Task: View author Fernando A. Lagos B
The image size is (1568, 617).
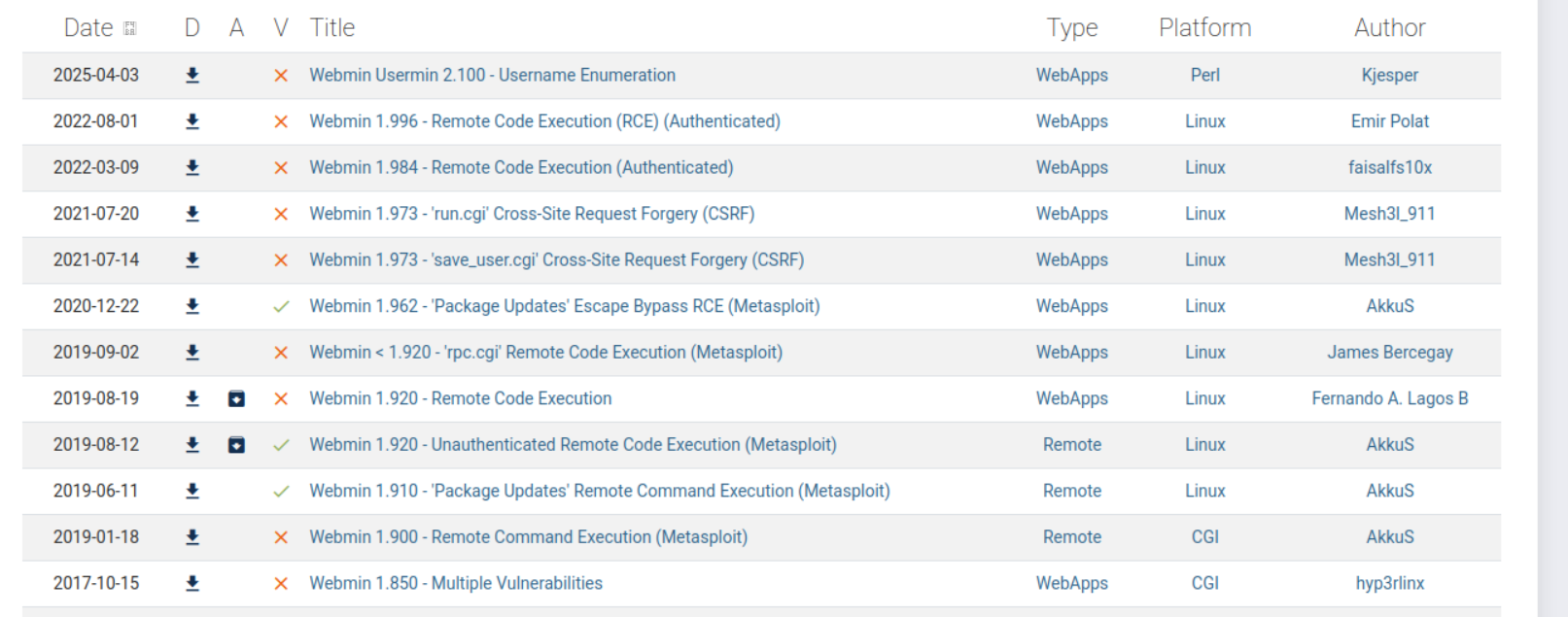Action: click(x=1389, y=398)
